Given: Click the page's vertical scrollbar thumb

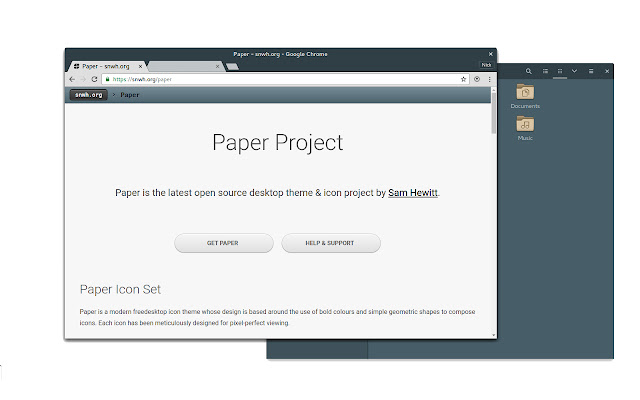Looking at the screenshot, I should pyautogui.click(x=493, y=113).
